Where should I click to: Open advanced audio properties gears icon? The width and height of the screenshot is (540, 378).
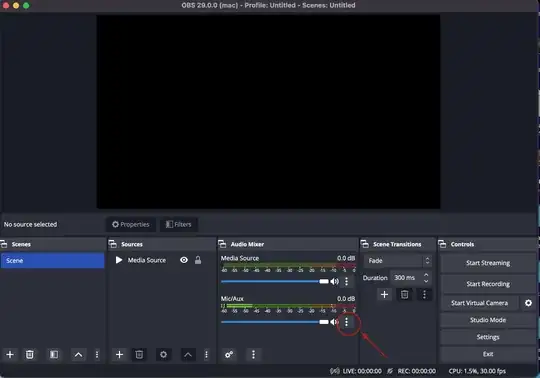pos(229,354)
